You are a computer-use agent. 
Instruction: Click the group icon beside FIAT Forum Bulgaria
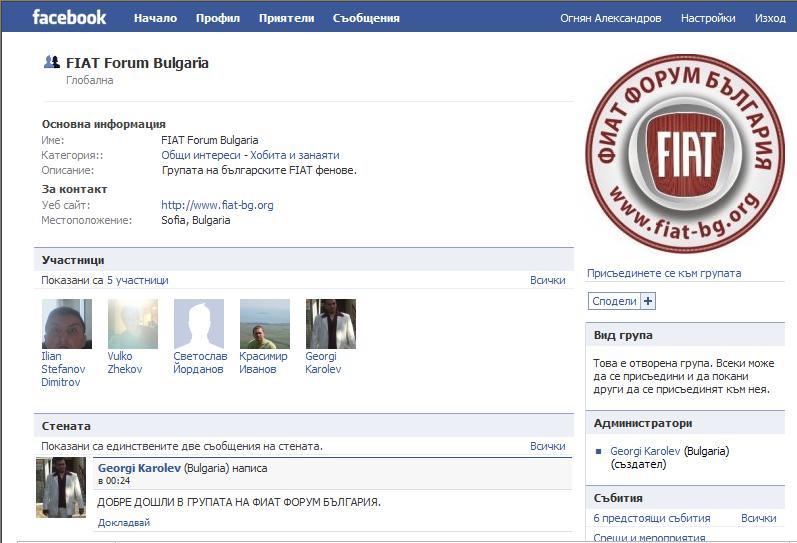click(x=51, y=62)
